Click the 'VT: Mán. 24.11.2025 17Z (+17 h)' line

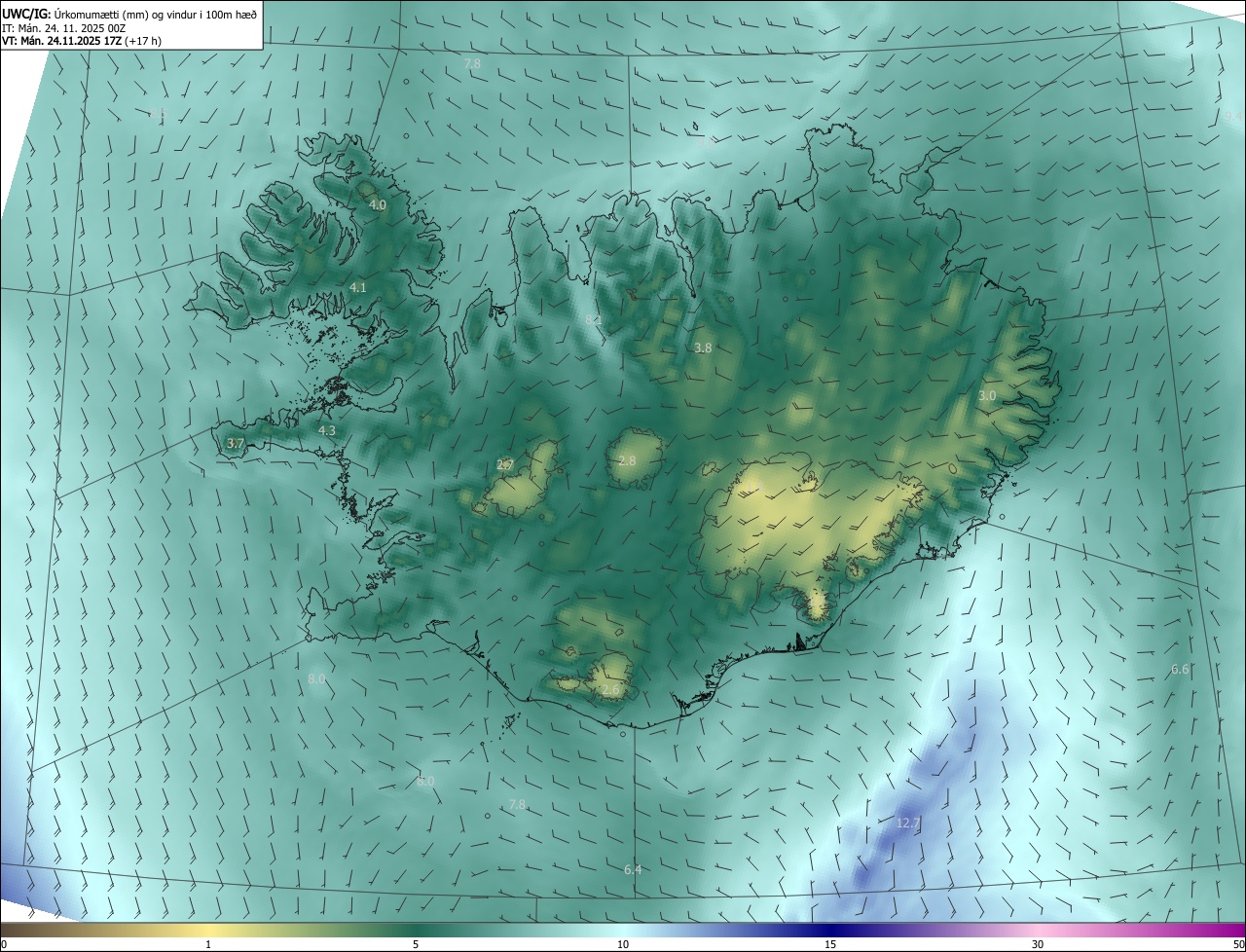(x=82, y=41)
